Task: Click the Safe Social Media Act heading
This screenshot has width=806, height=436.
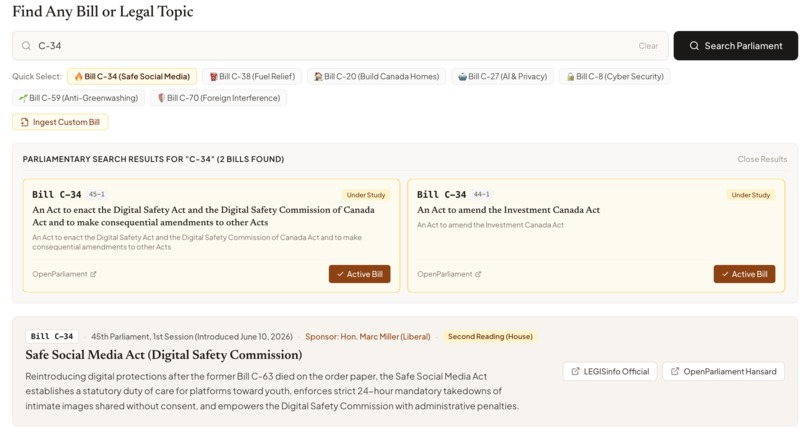Action: (x=163, y=355)
